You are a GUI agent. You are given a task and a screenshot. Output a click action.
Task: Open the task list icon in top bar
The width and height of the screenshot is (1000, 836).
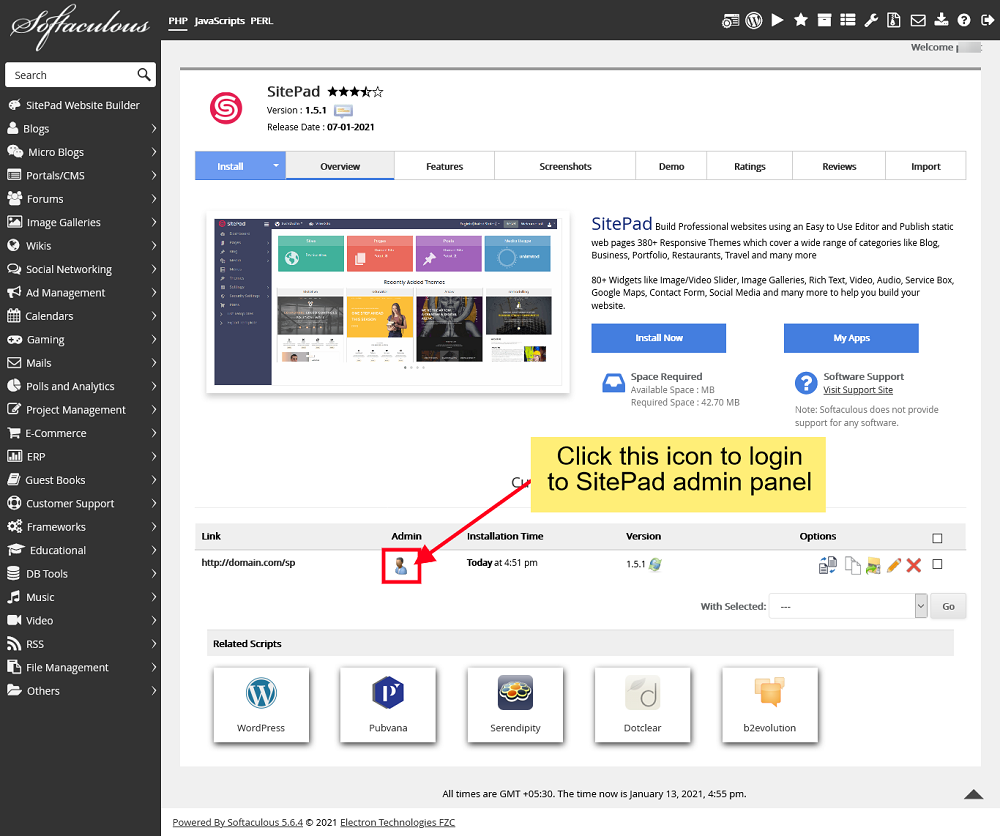848,20
